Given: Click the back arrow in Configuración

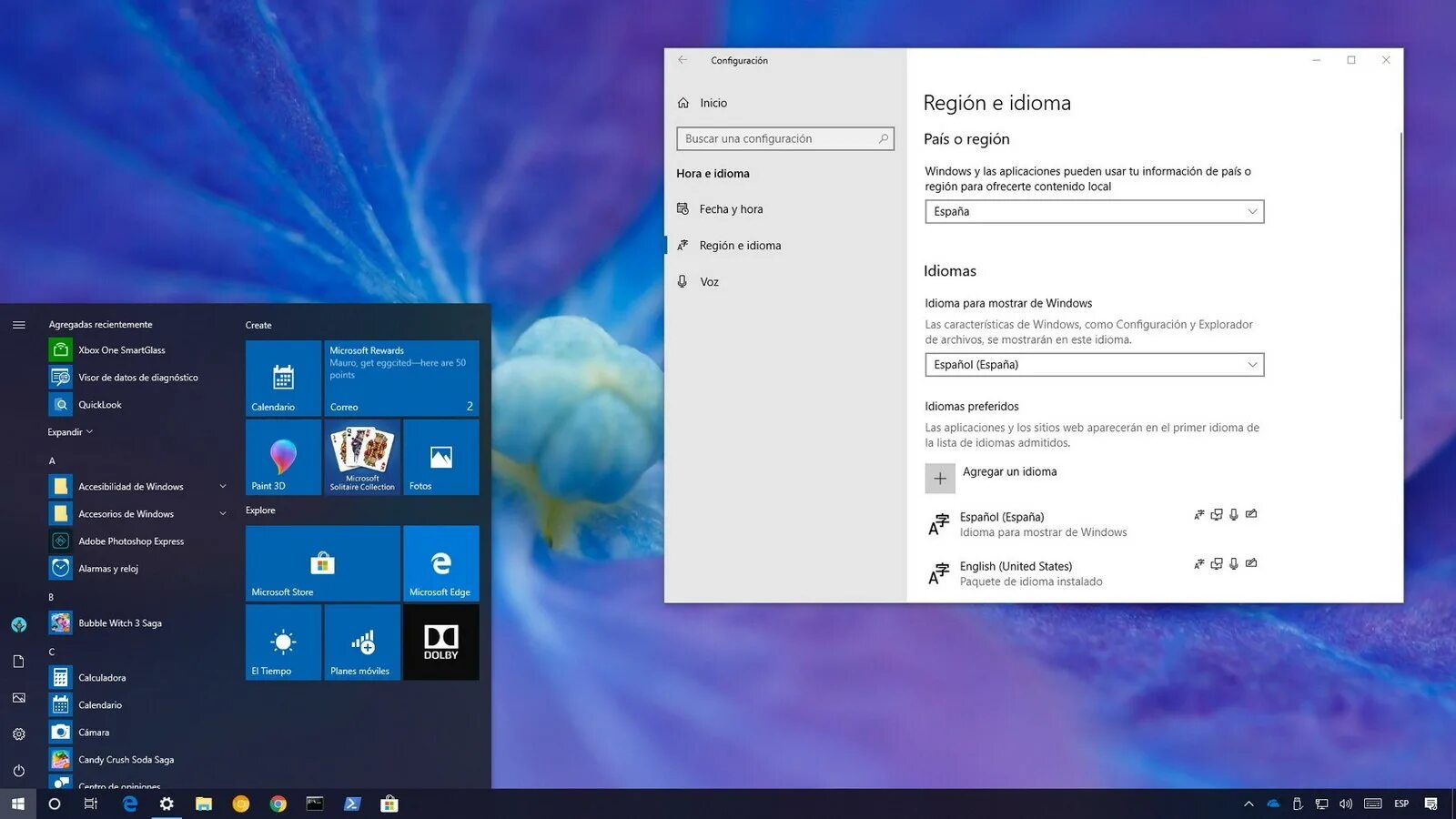Looking at the screenshot, I should (682, 60).
